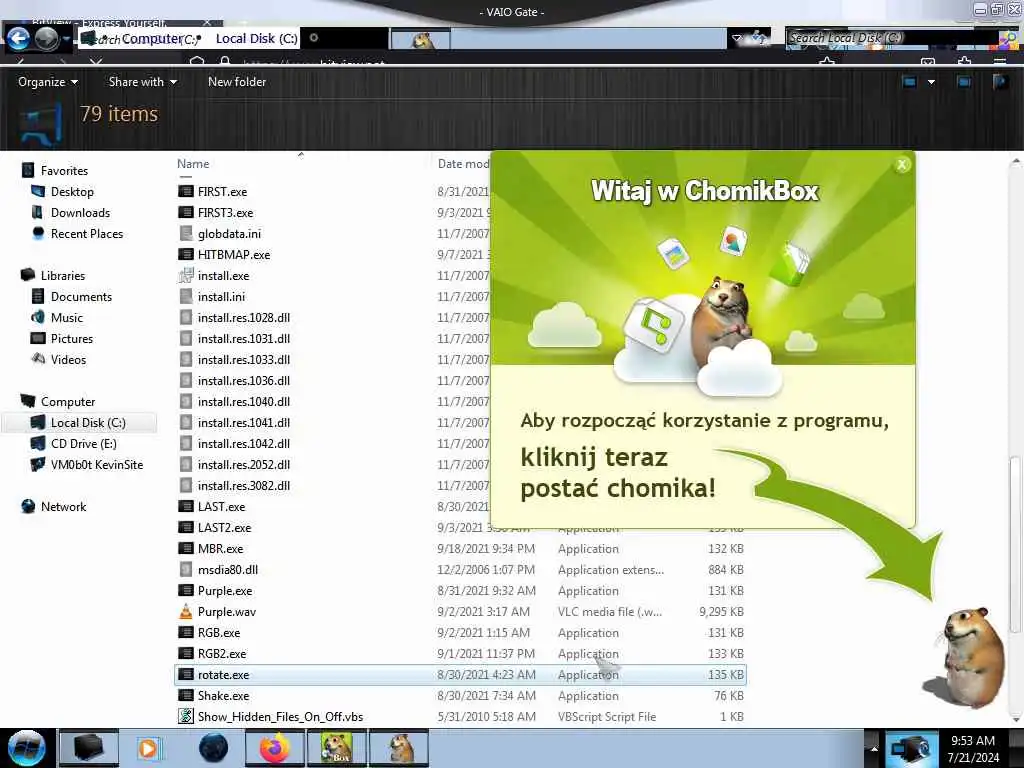The width and height of the screenshot is (1024, 768).
Task: Open the Share with dropdown menu
Action: pyautogui.click(x=142, y=82)
